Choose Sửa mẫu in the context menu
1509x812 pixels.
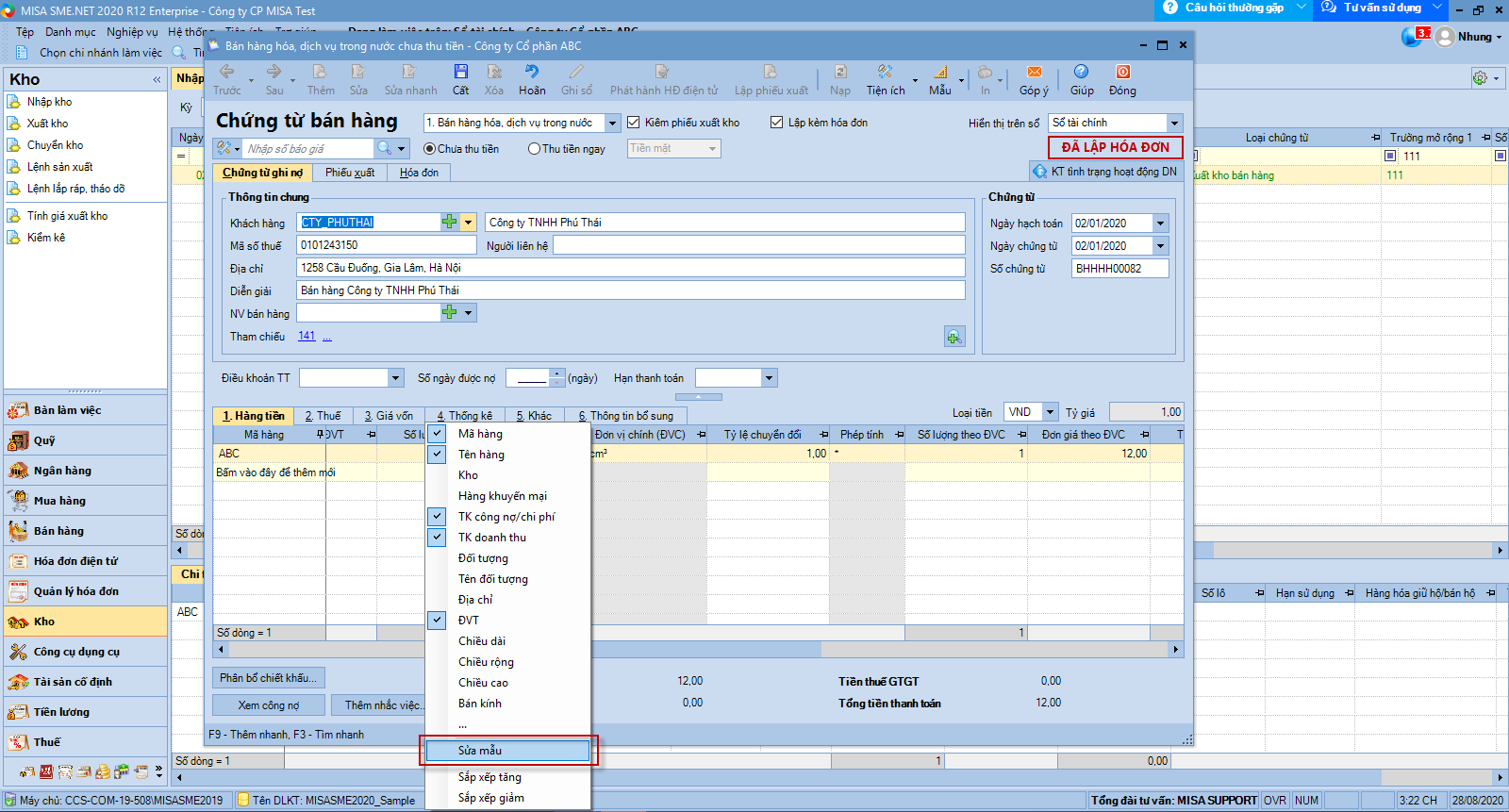click(x=508, y=751)
